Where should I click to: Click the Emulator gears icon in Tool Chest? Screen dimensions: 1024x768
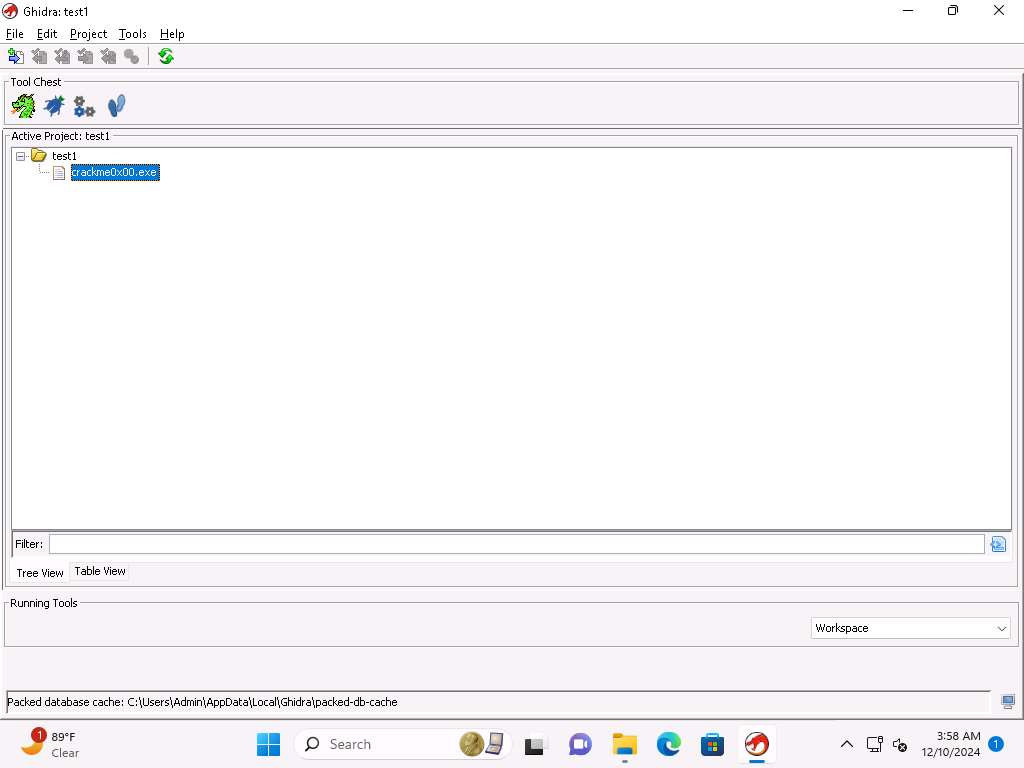tap(84, 106)
